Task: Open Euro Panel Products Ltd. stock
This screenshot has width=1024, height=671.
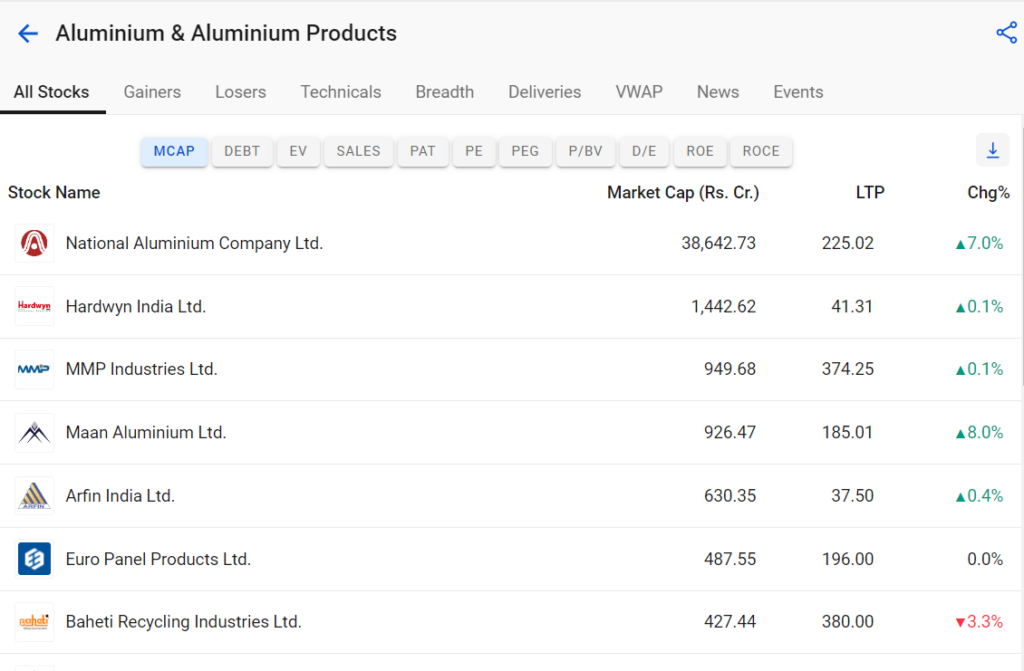Action: pyautogui.click(x=158, y=559)
